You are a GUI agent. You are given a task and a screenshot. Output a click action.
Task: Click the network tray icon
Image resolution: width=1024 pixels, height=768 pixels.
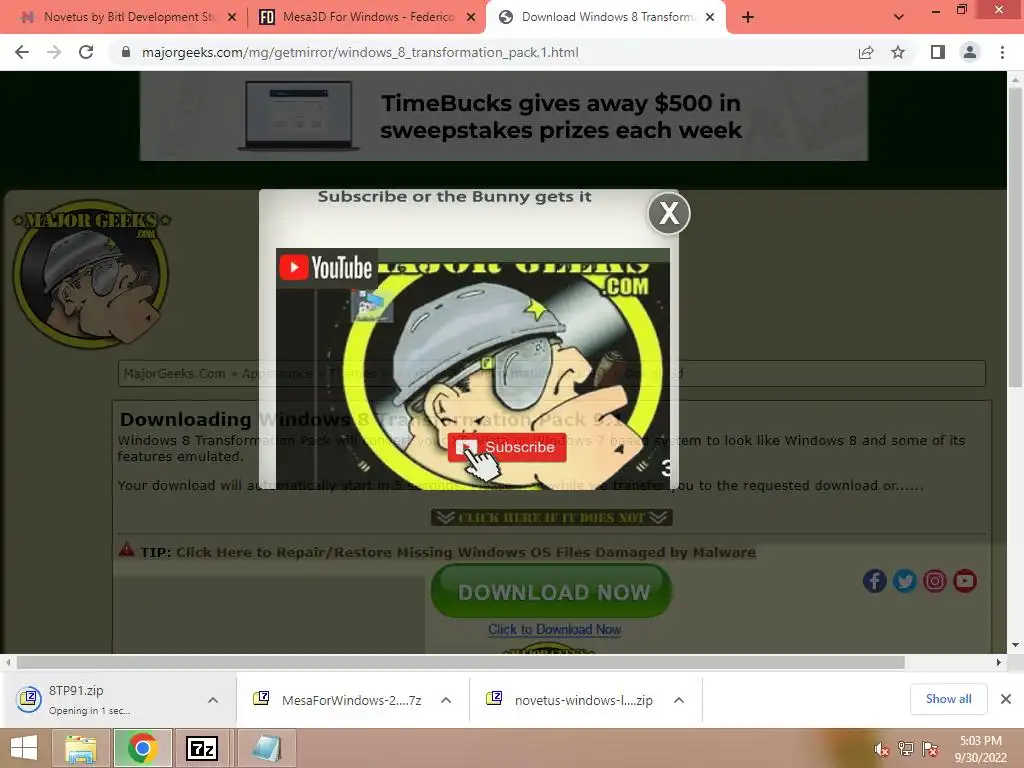click(x=906, y=749)
